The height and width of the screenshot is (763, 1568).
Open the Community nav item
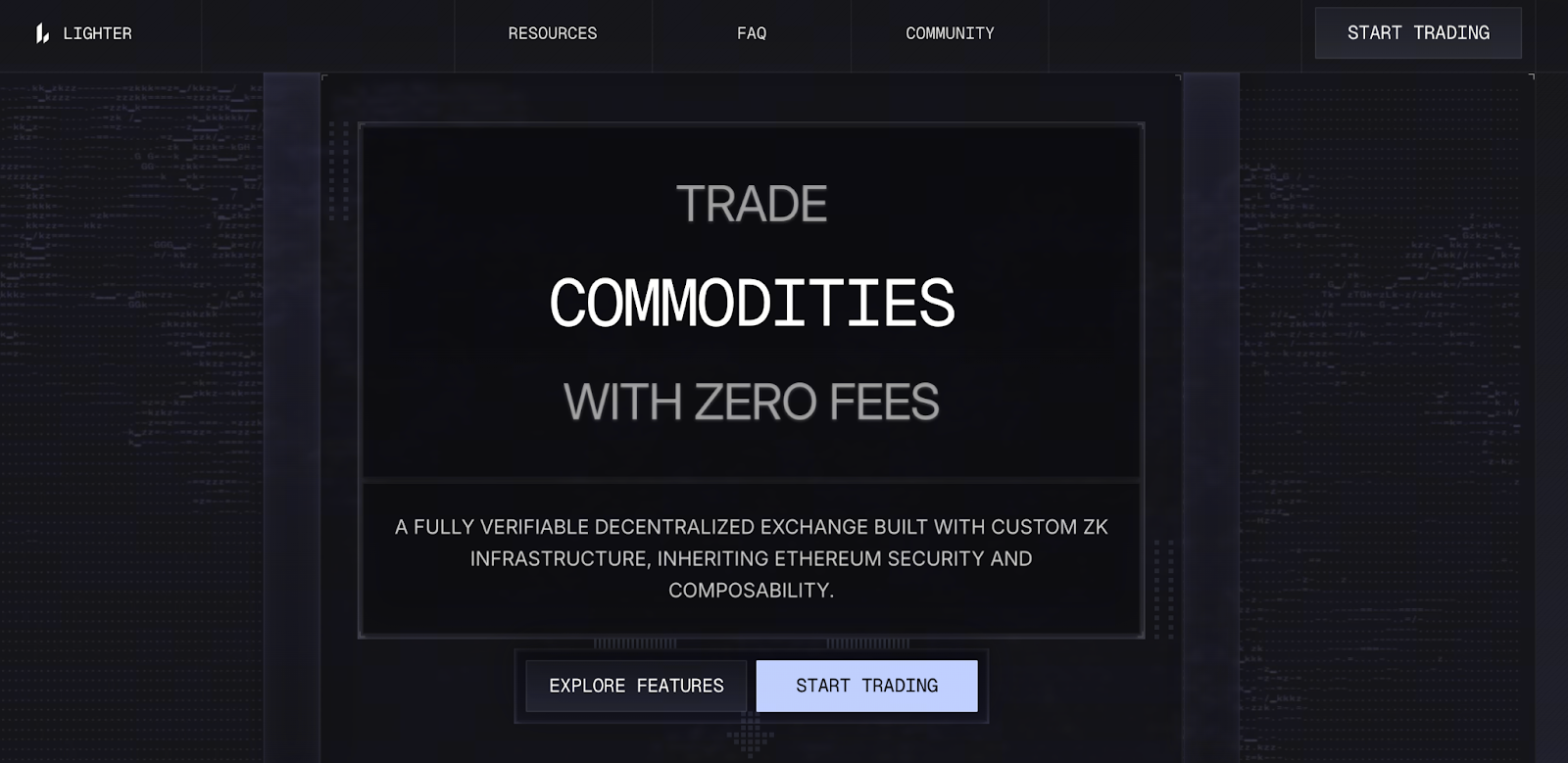950,33
